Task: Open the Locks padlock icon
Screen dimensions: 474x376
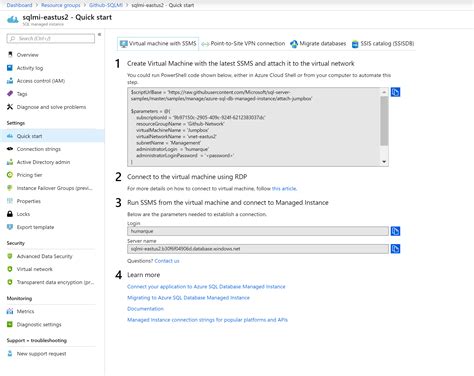Action: coord(10,214)
